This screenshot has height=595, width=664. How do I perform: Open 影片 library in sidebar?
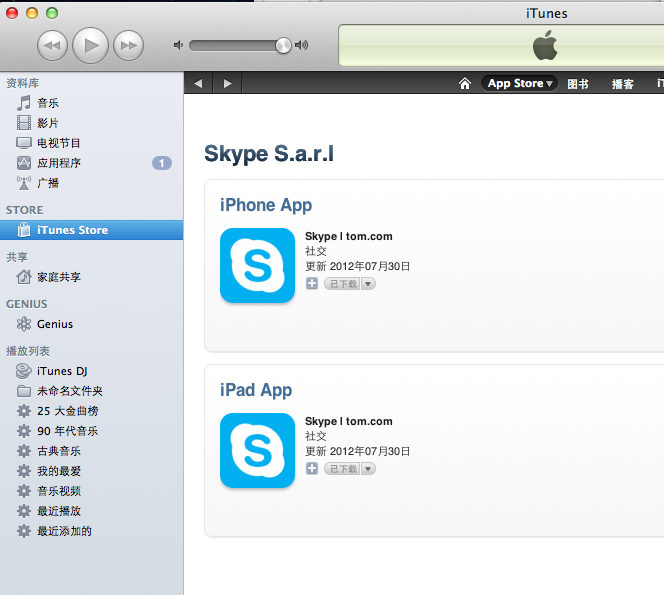click(x=91, y=123)
